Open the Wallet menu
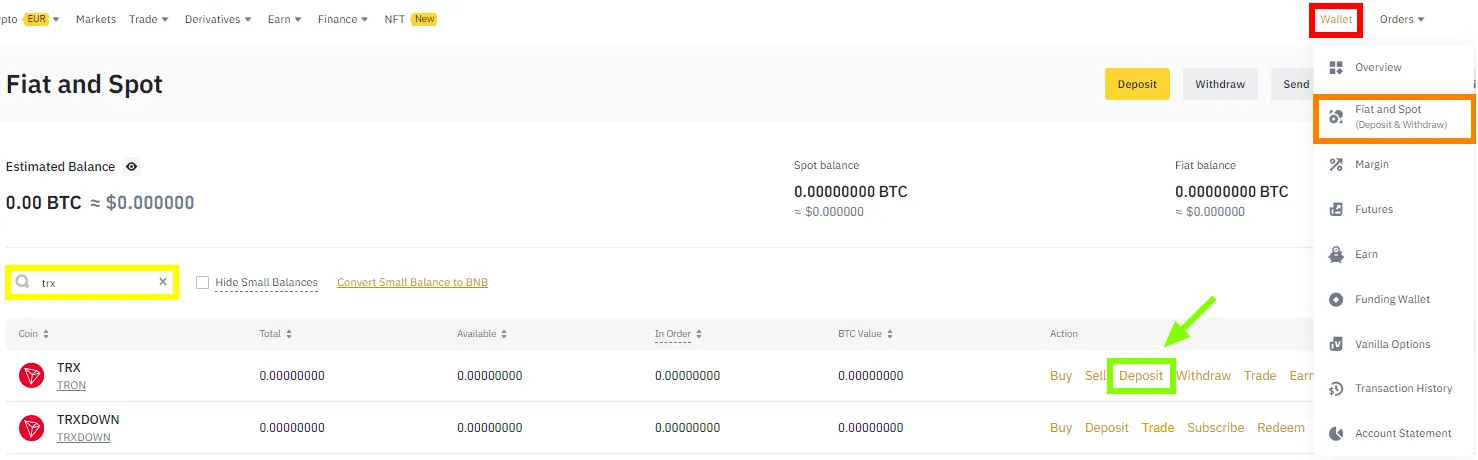The width and height of the screenshot is (1478, 460). pos(1336,19)
